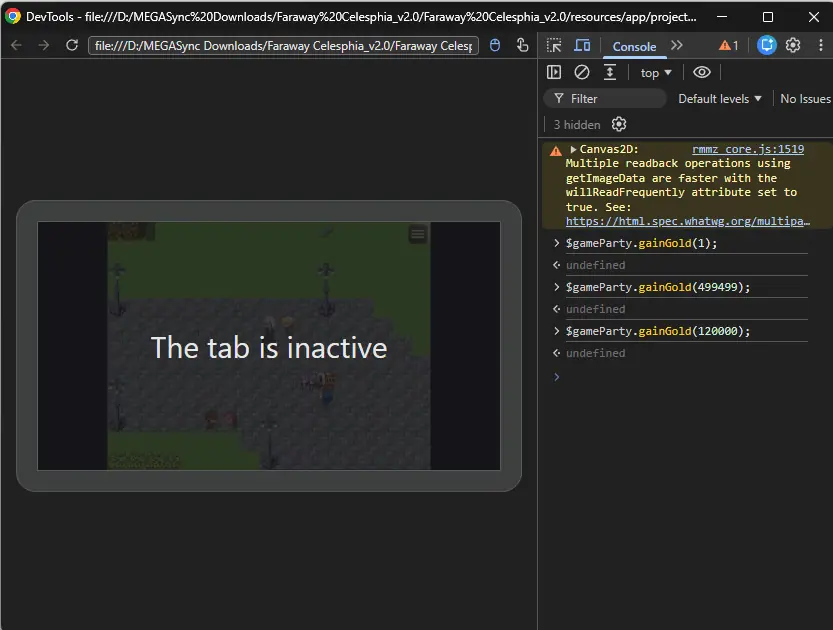833x630 pixels.
Task: Create a live expression with eye icon
Action: 702,72
